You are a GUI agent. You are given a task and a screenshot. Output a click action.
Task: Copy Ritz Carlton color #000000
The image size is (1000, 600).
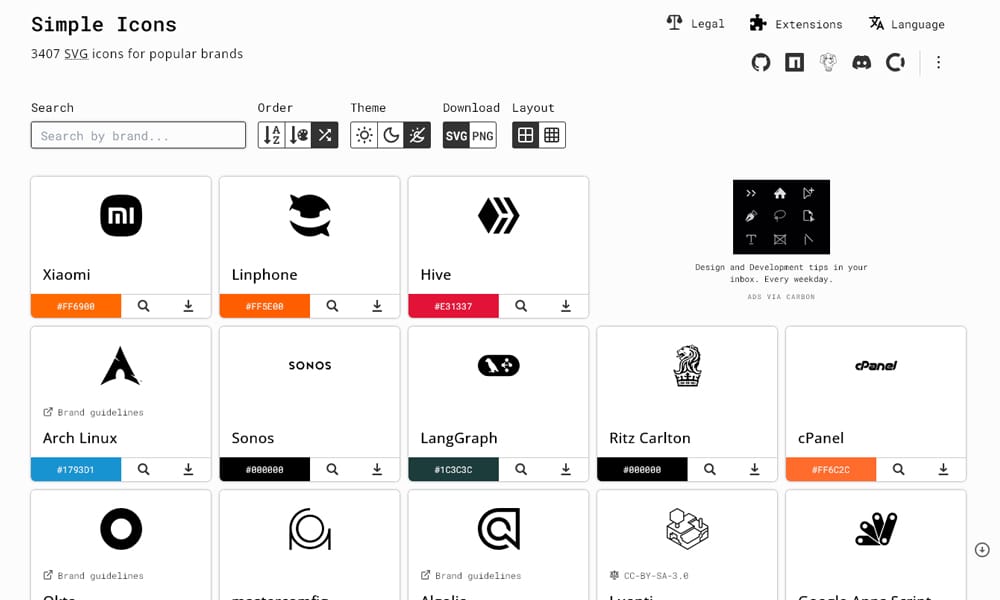pyautogui.click(x=642, y=469)
